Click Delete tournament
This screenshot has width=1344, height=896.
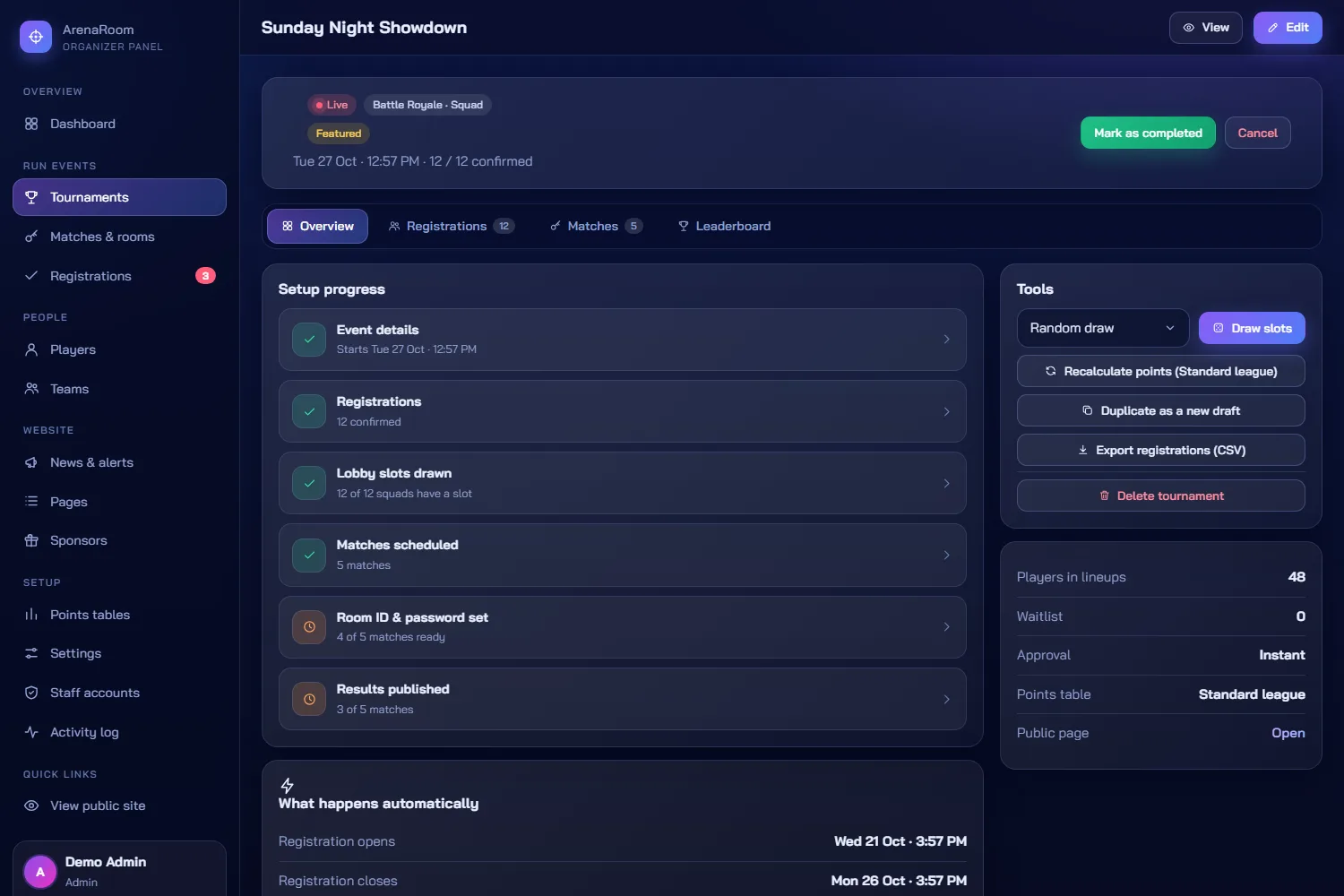point(1160,495)
